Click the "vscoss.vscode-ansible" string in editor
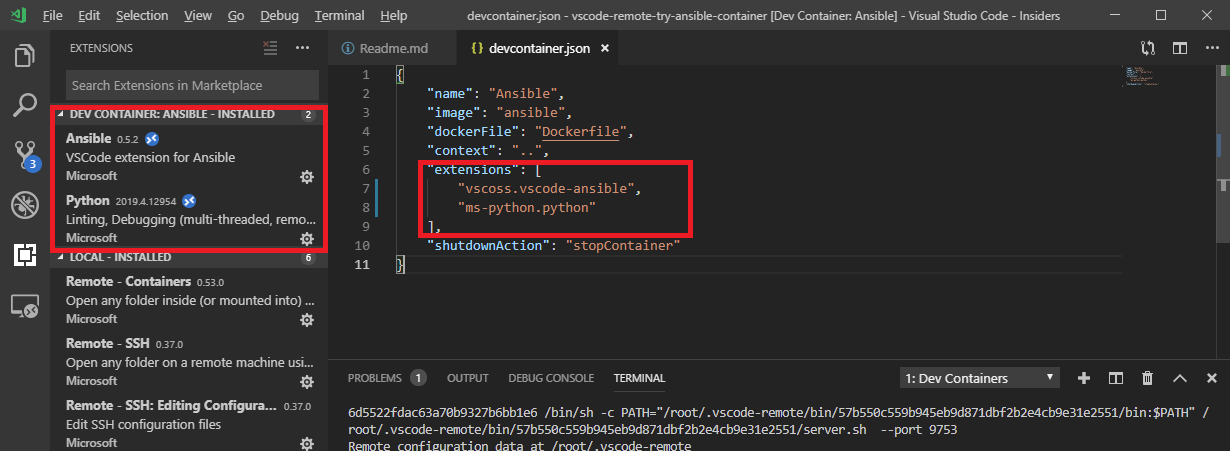Image resolution: width=1230 pixels, height=451 pixels. (547, 187)
